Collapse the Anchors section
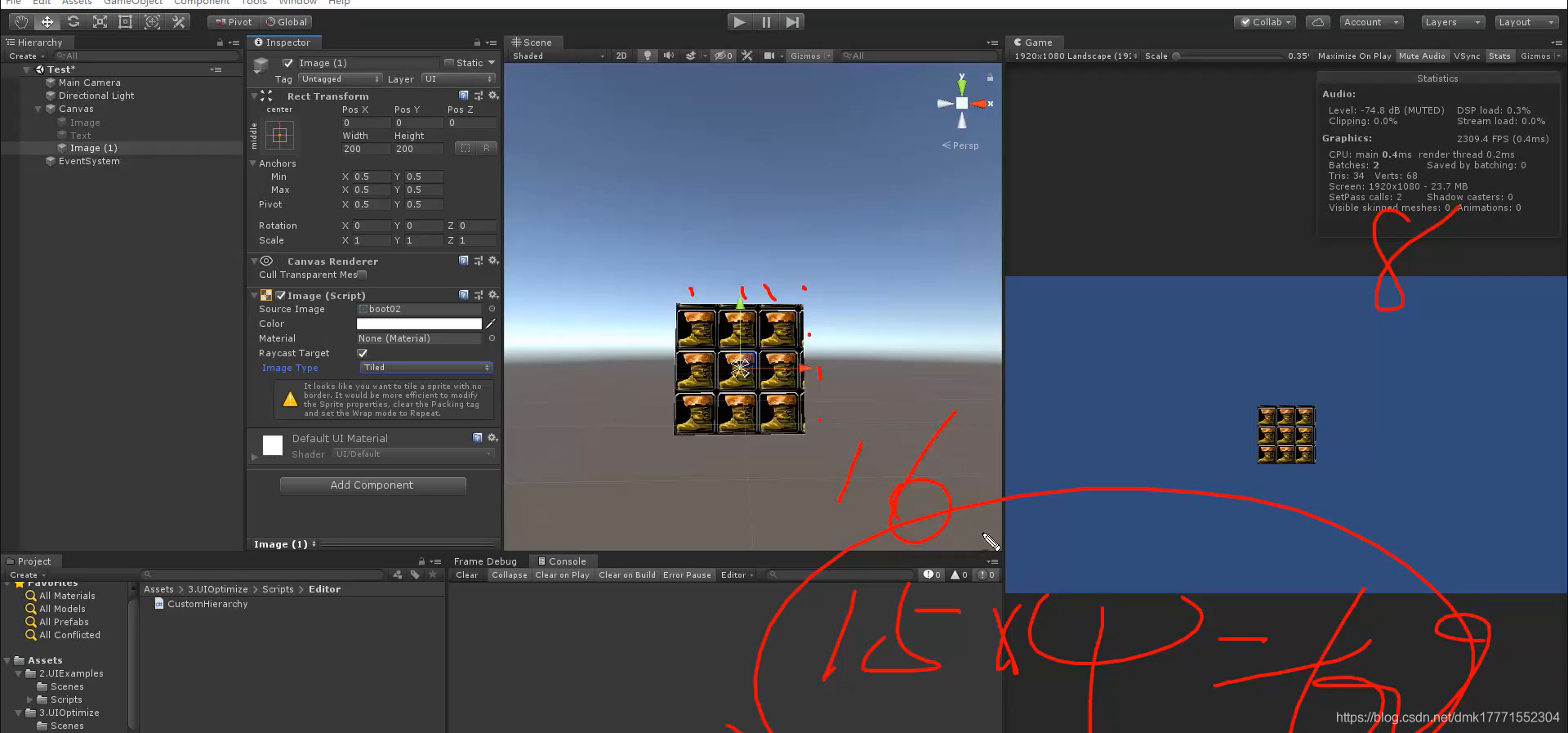Viewport: 1568px width, 733px height. (253, 163)
